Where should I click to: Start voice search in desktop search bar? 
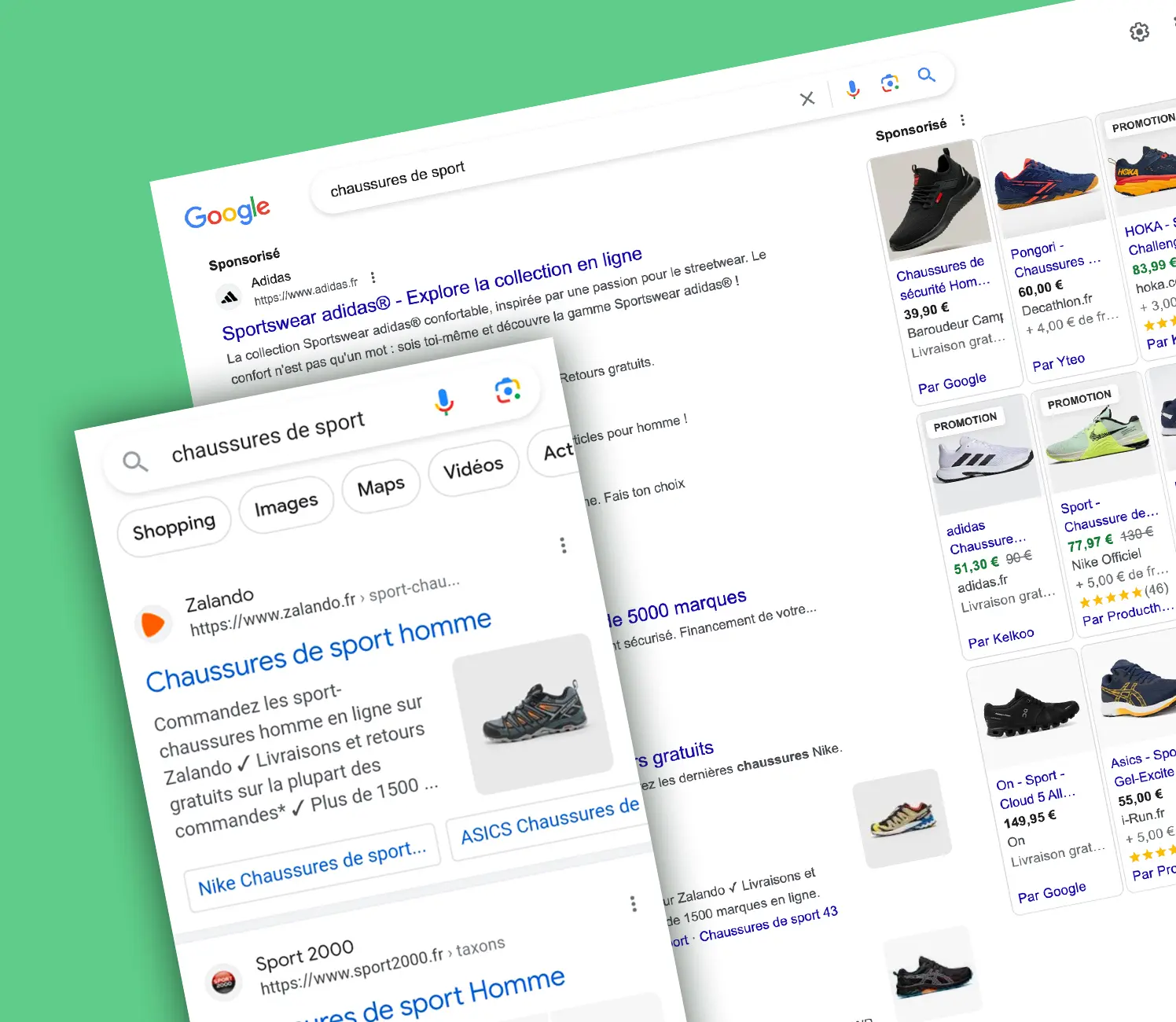(853, 90)
